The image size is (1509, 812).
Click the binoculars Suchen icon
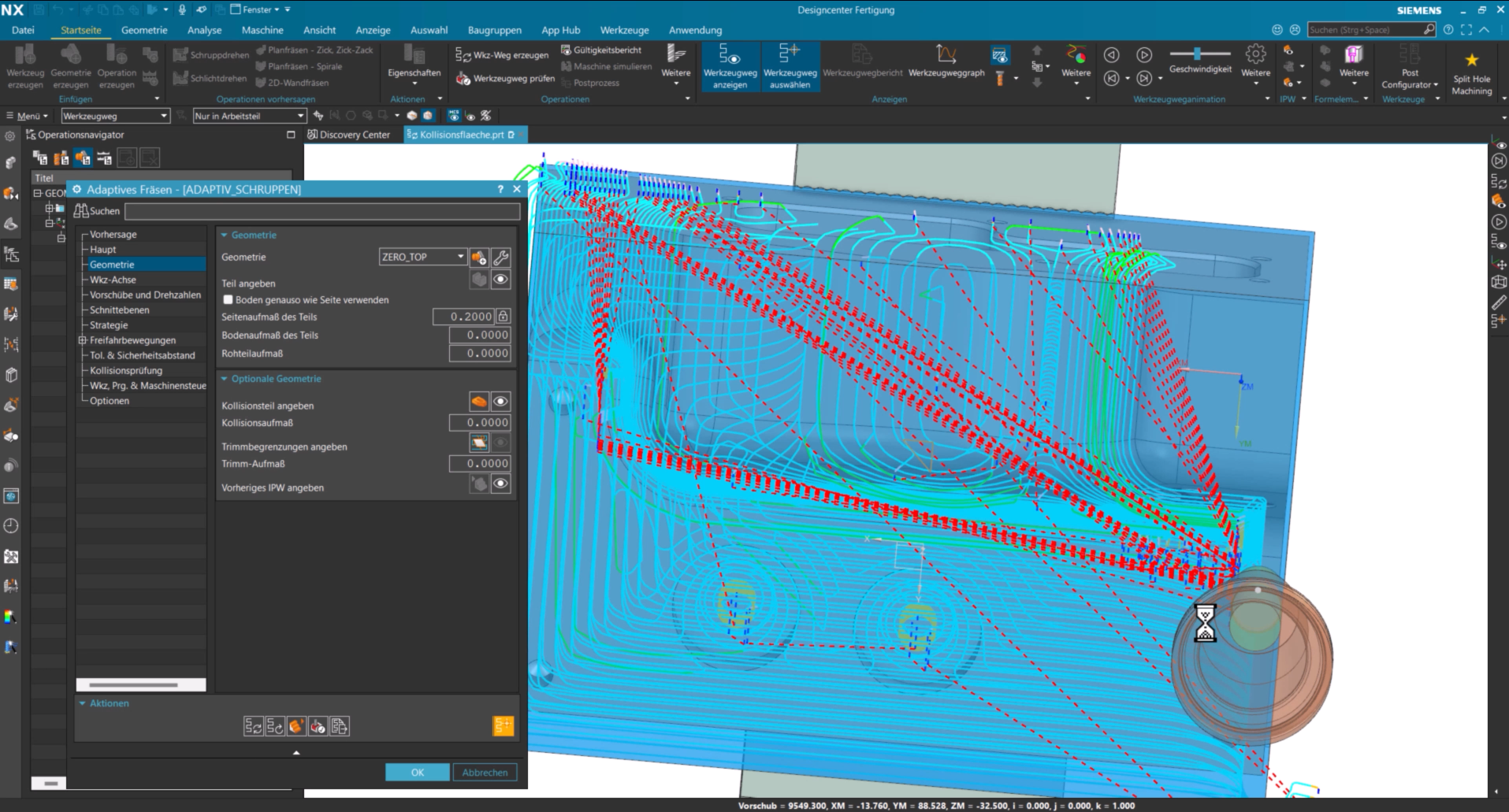81,211
